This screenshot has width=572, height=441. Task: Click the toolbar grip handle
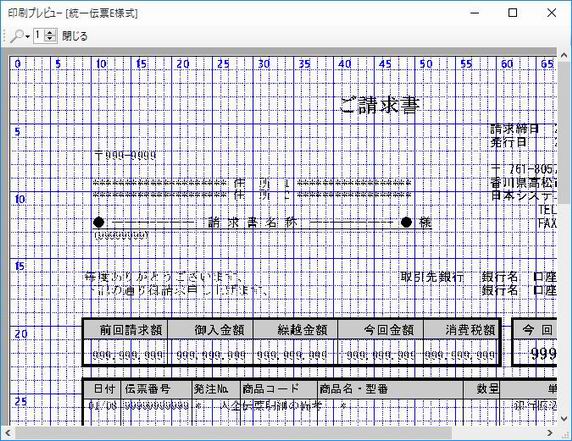(x=5, y=36)
